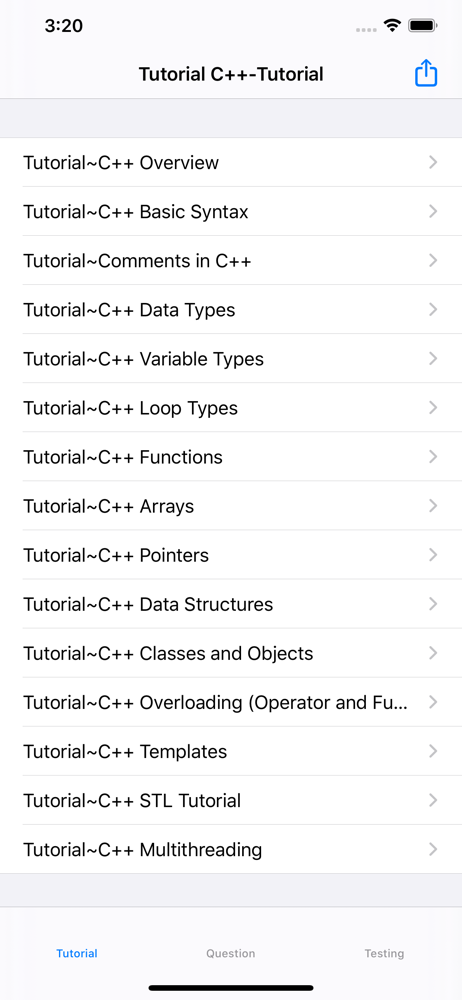Expand chevron beside Comments in C++

click(x=433, y=260)
